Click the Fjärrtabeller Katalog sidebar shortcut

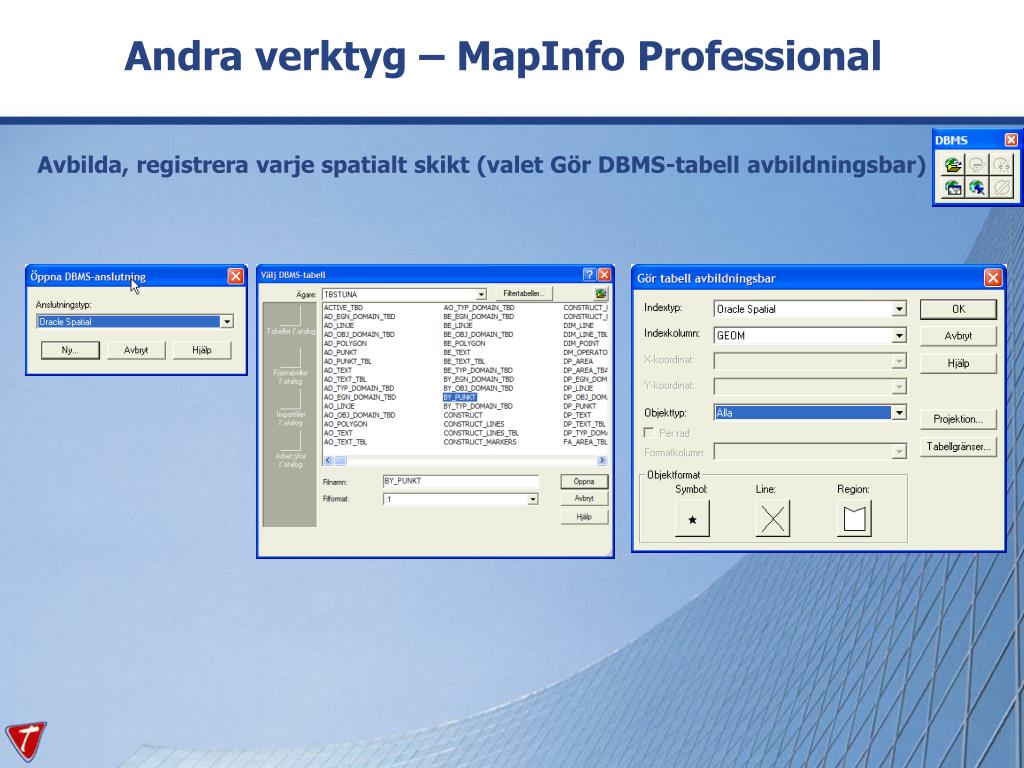(x=291, y=368)
